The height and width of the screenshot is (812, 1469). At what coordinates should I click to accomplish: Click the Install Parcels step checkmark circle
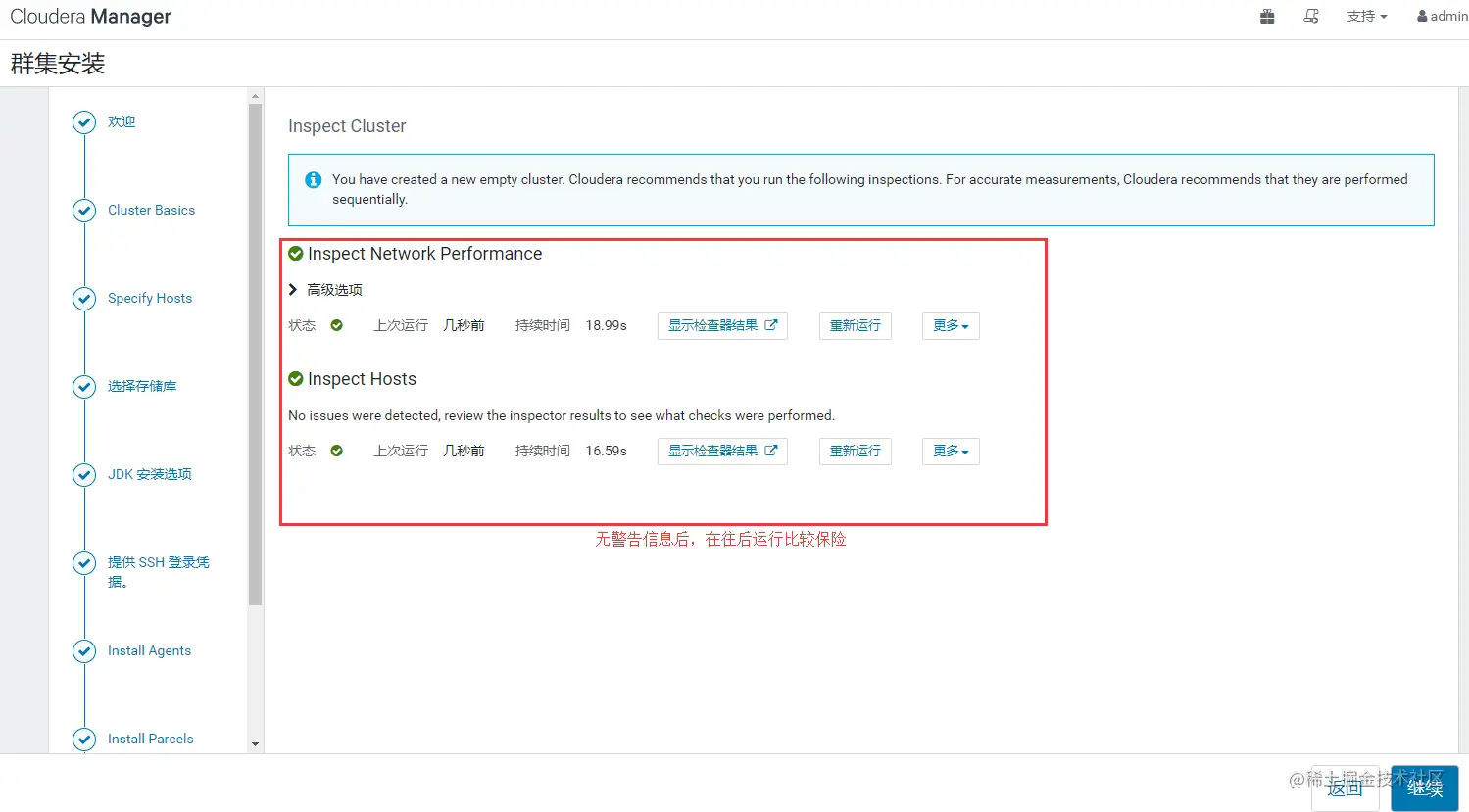(84, 740)
